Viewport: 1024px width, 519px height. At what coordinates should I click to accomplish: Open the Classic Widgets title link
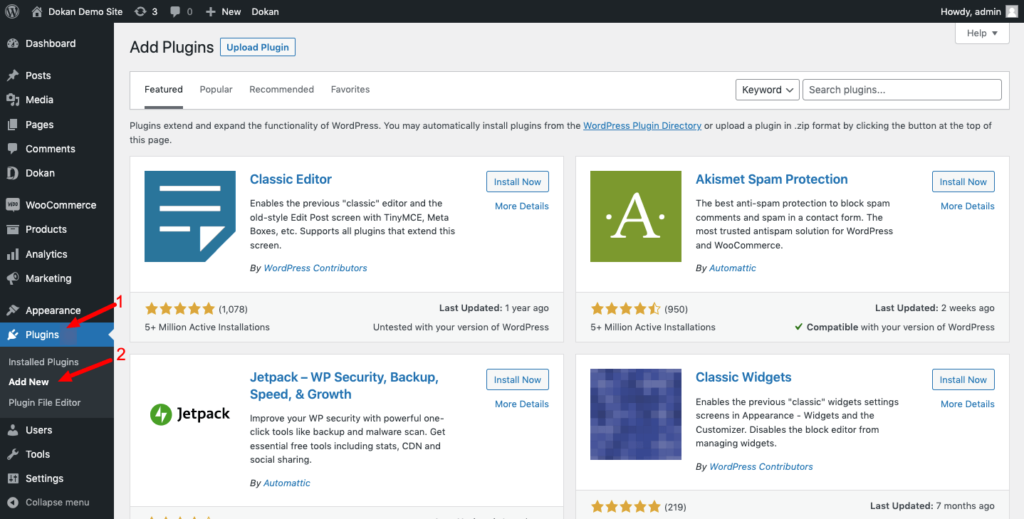coord(743,377)
